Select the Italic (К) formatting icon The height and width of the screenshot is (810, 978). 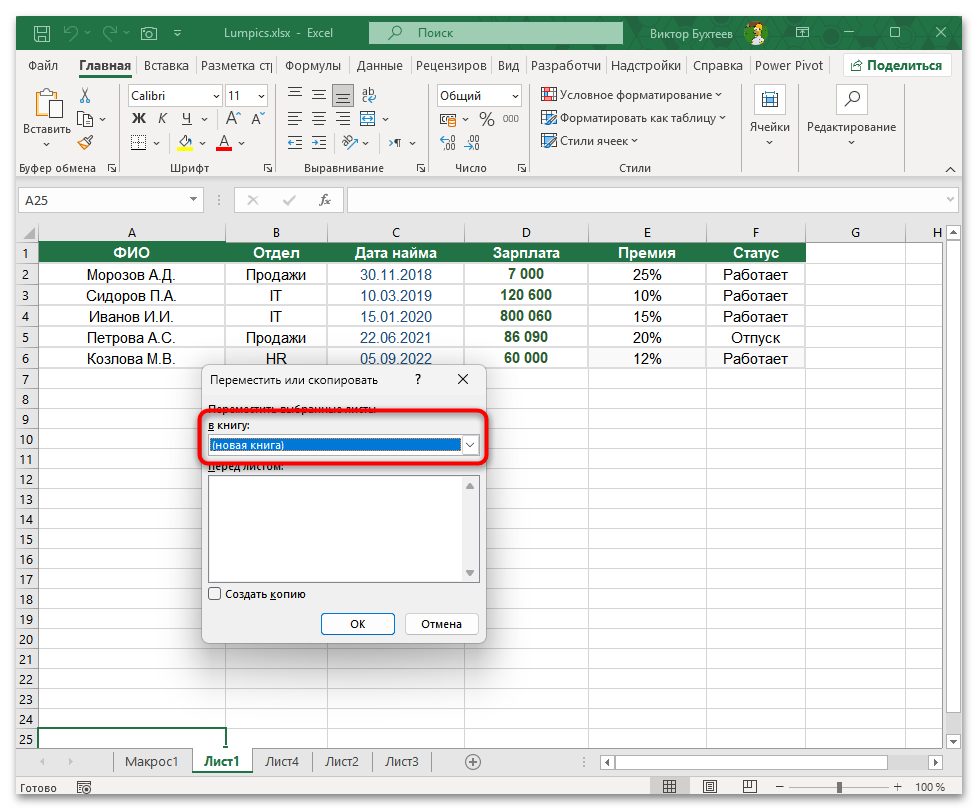[162, 118]
